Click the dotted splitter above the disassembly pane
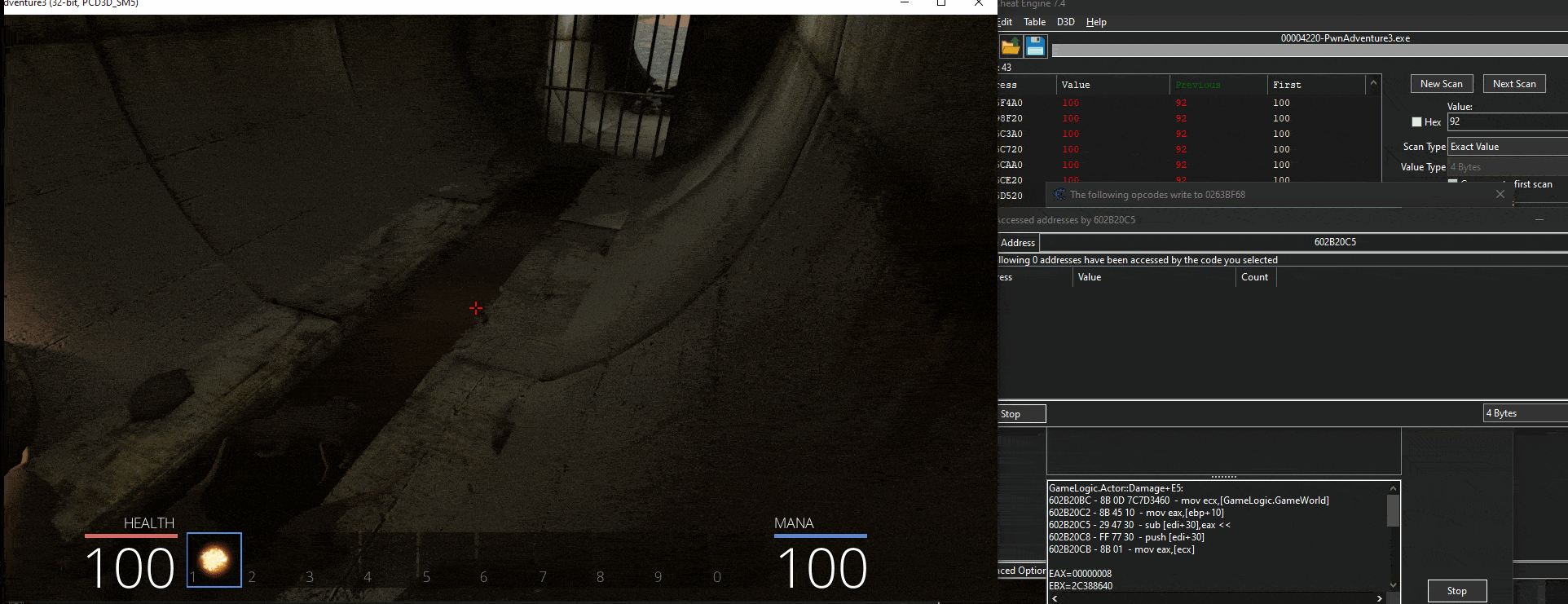1568x604 pixels. coord(1223,477)
